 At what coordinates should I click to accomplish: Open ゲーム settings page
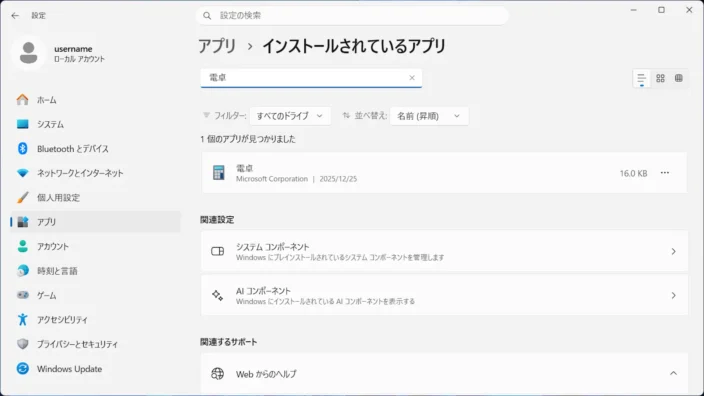pyautogui.click(x=96, y=295)
